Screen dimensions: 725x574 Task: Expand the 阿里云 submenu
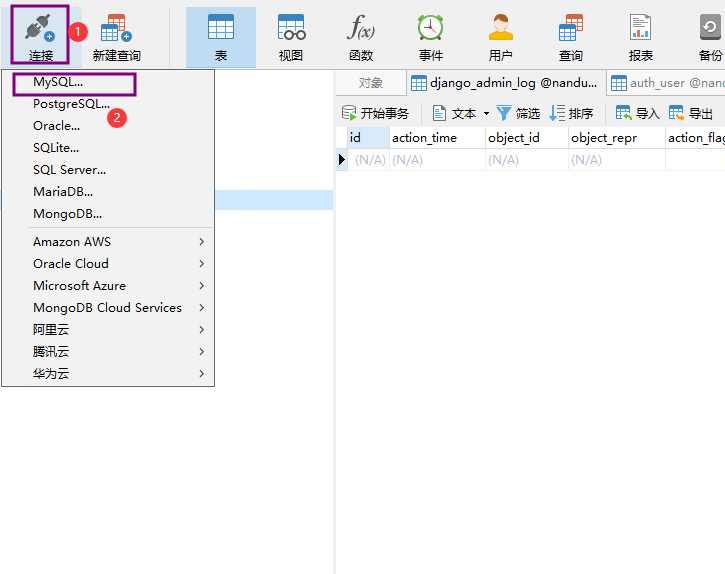pos(108,330)
